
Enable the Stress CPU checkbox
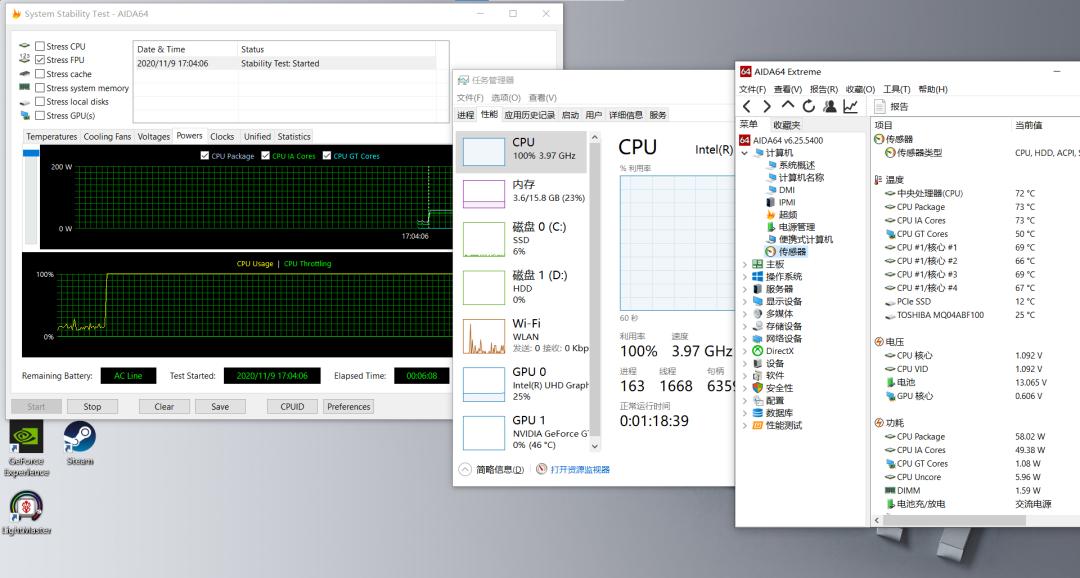point(40,46)
